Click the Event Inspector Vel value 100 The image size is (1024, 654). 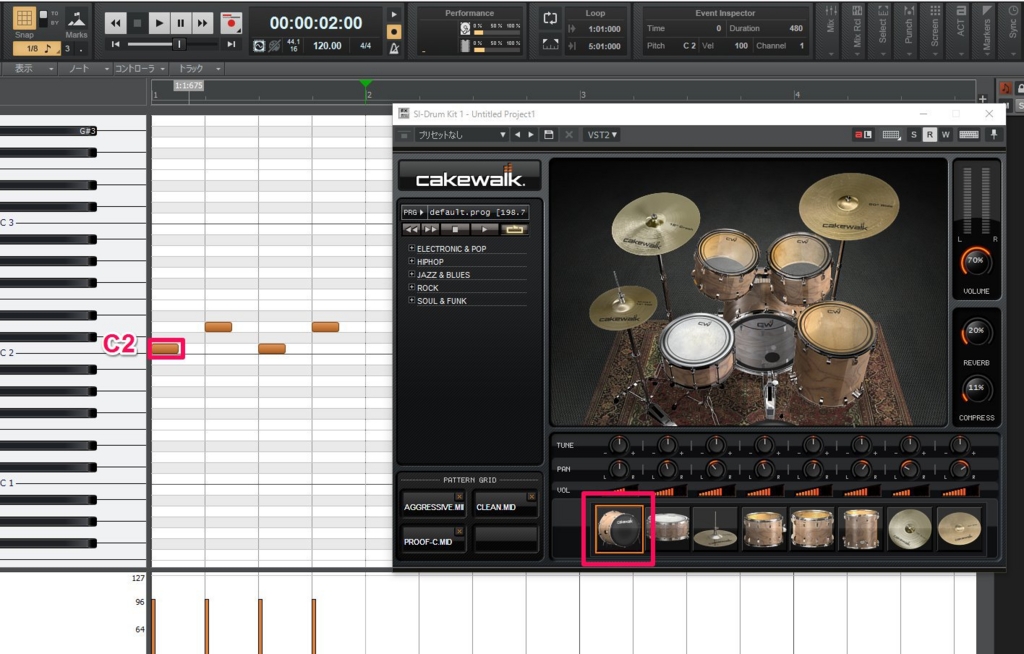coord(741,46)
